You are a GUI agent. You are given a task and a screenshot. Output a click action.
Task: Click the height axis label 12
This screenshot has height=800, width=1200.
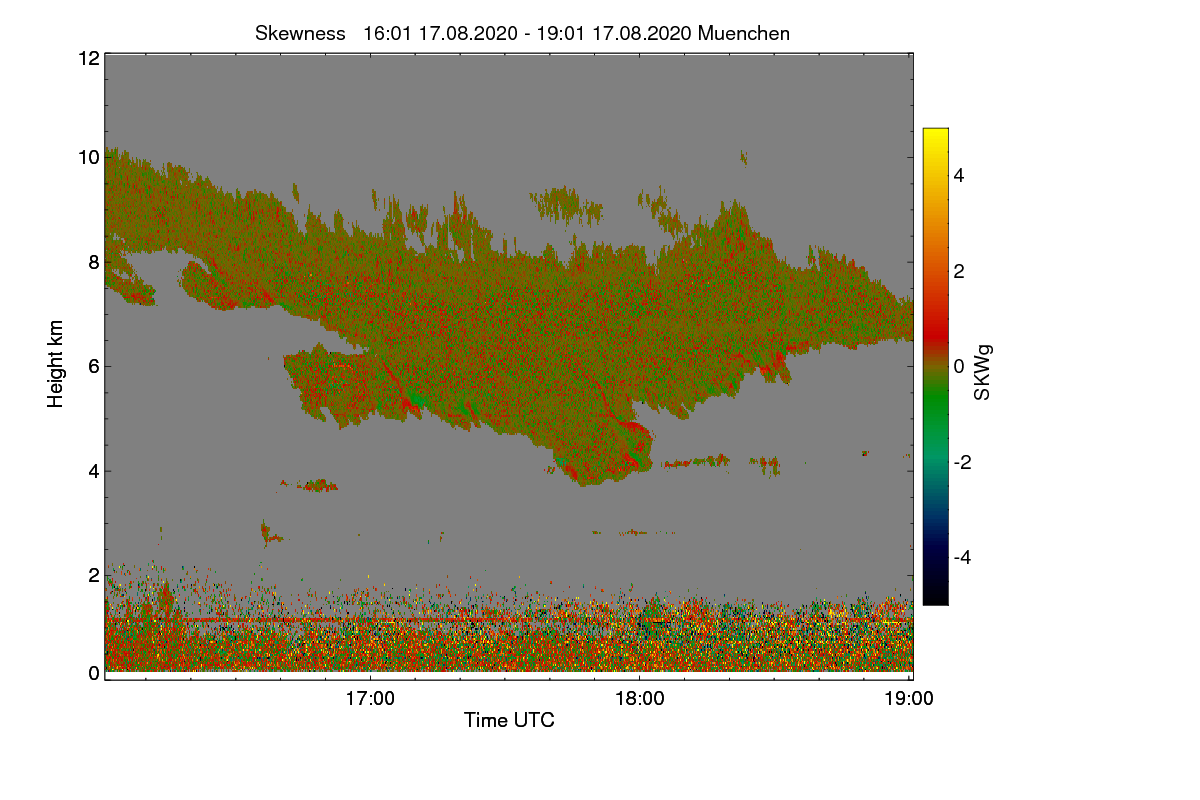pyautogui.click(x=88, y=58)
